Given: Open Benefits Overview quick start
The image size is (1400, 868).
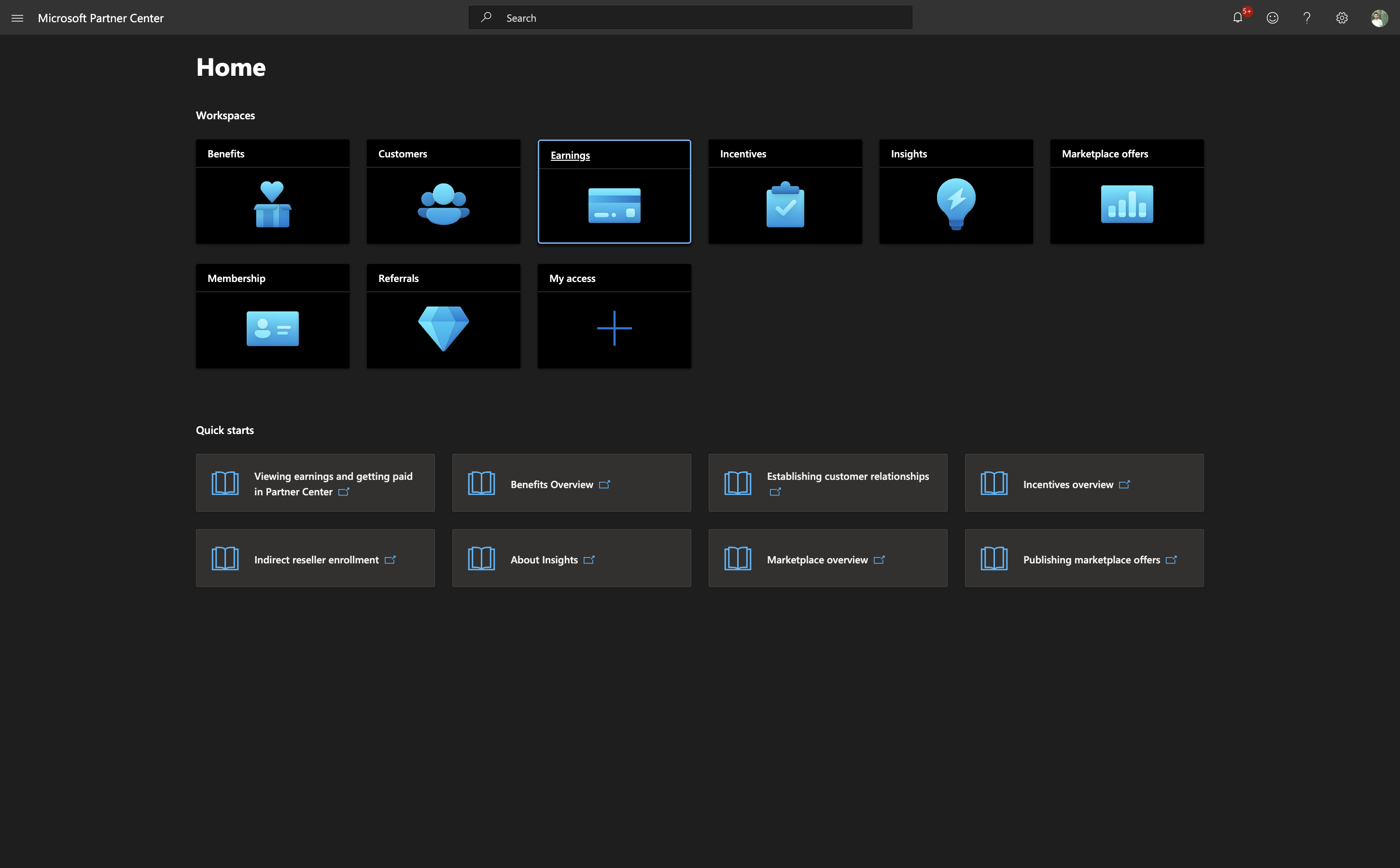Looking at the screenshot, I should [572, 483].
